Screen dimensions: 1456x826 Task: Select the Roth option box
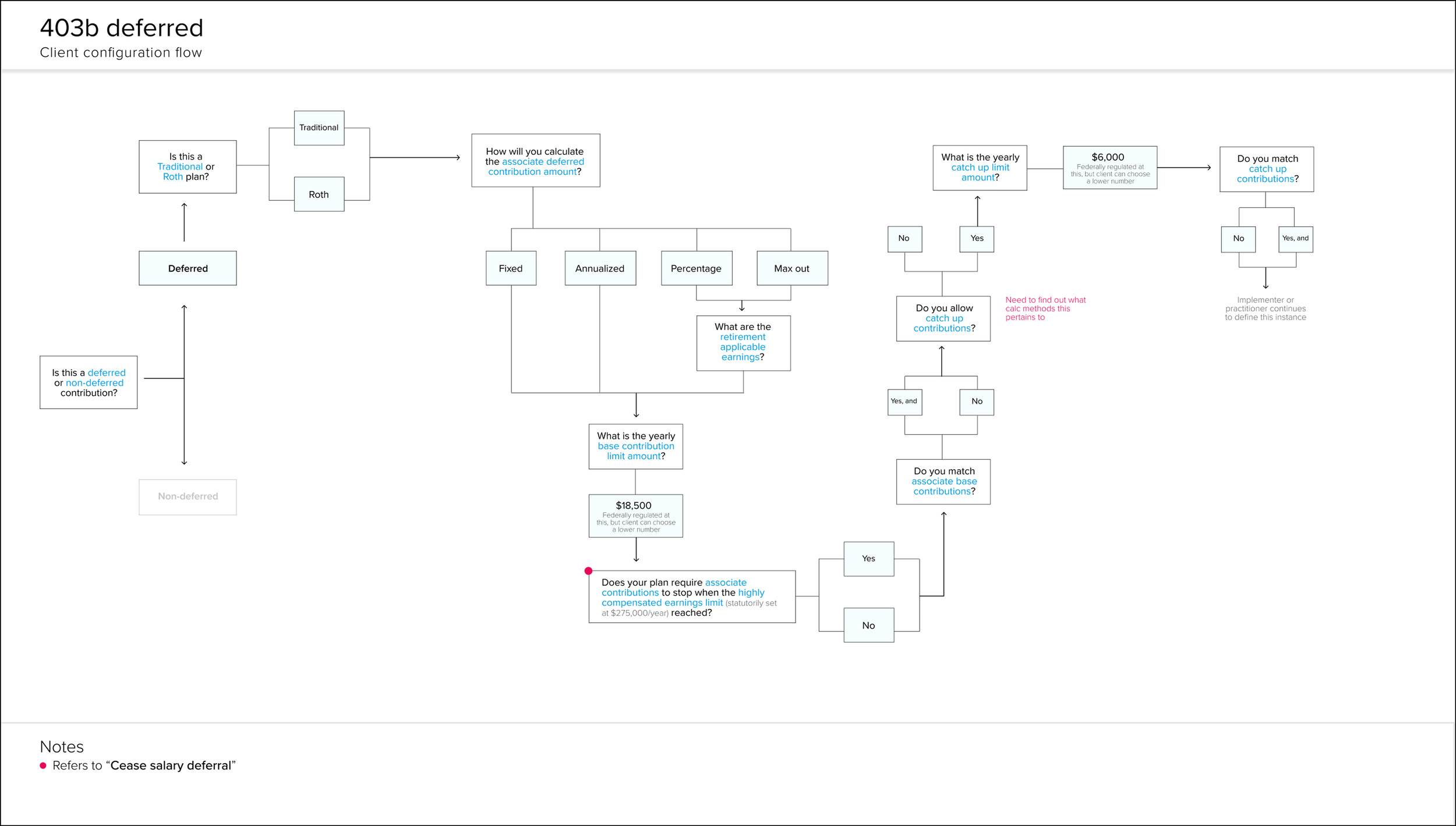[319, 194]
